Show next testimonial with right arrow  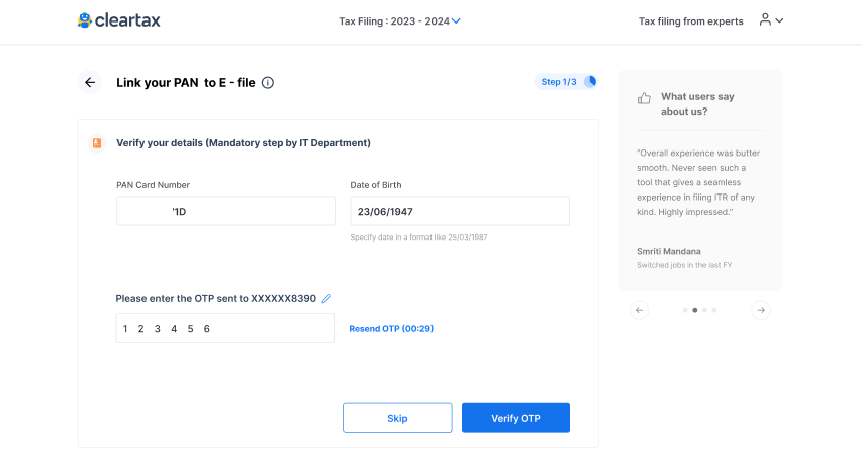761,310
